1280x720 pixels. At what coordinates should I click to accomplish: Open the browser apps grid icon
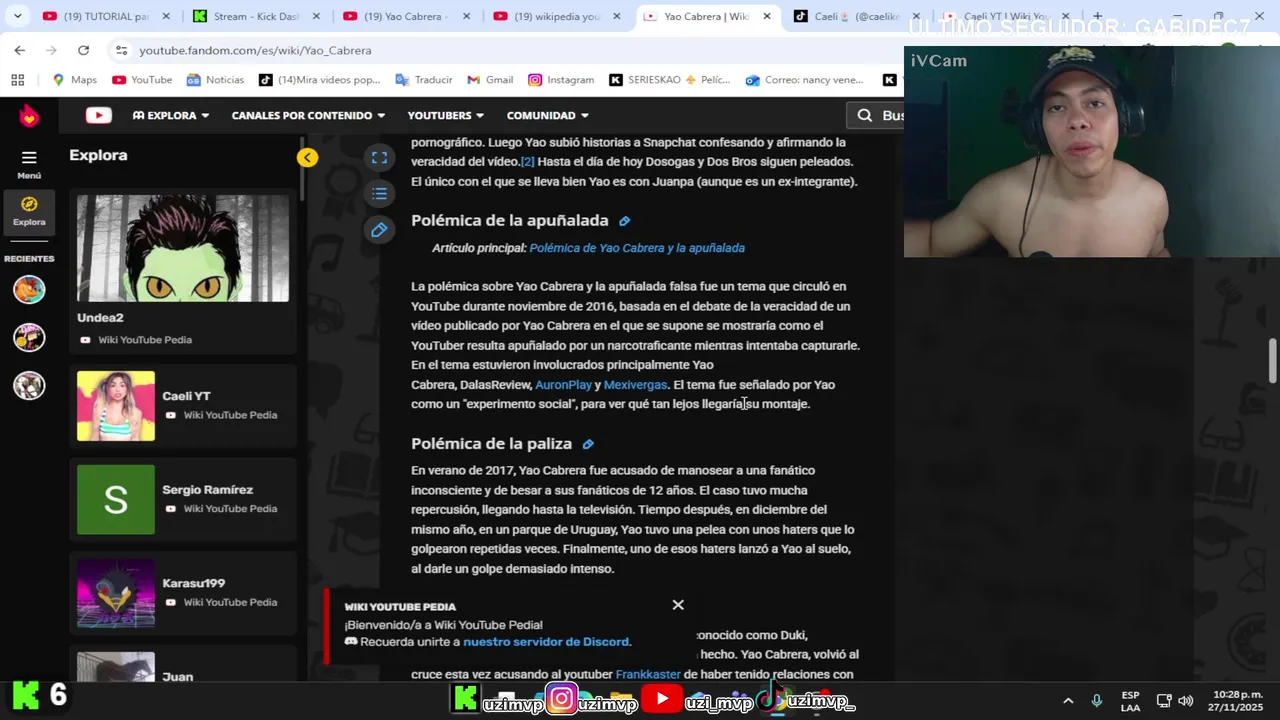click(x=18, y=80)
